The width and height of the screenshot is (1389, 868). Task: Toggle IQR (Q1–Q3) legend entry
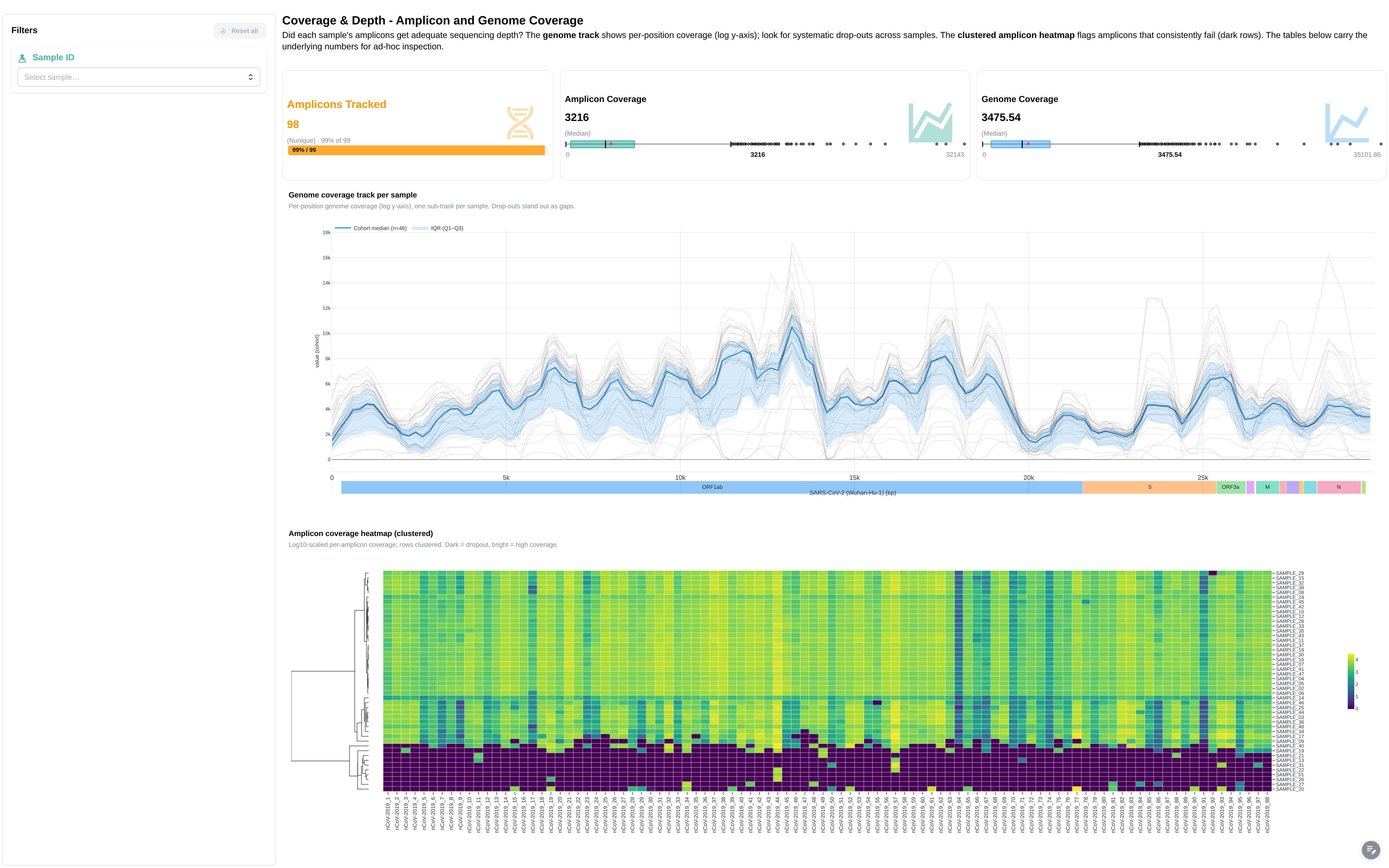pyautogui.click(x=438, y=228)
